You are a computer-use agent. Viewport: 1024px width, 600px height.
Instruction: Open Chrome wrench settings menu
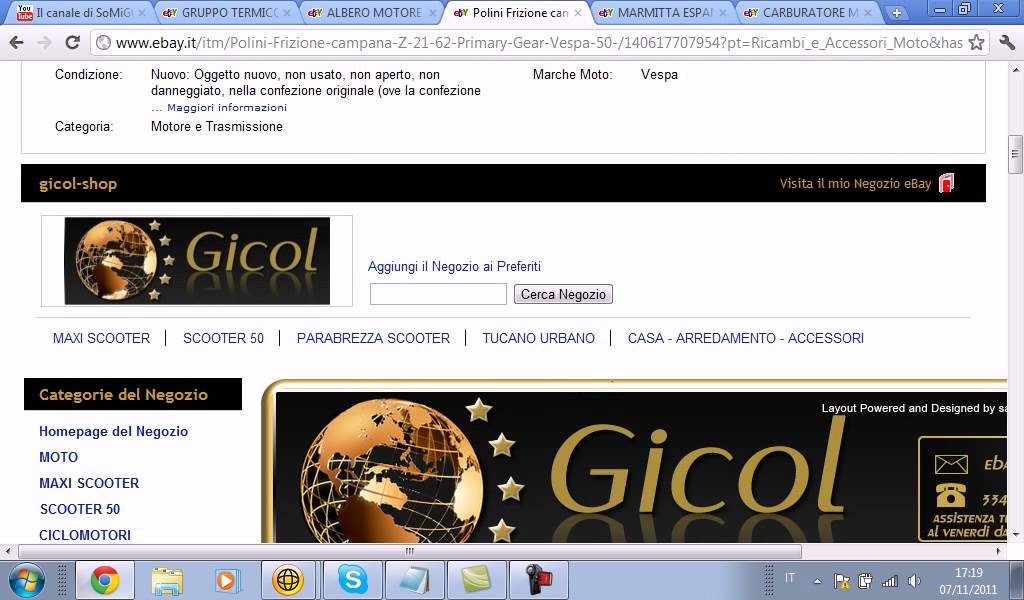[x=1006, y=43]
